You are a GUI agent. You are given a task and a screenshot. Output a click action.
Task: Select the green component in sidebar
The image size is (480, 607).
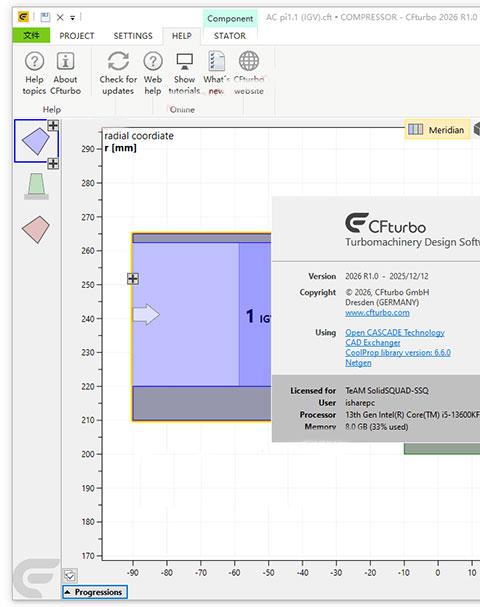(x=36, y=186)
